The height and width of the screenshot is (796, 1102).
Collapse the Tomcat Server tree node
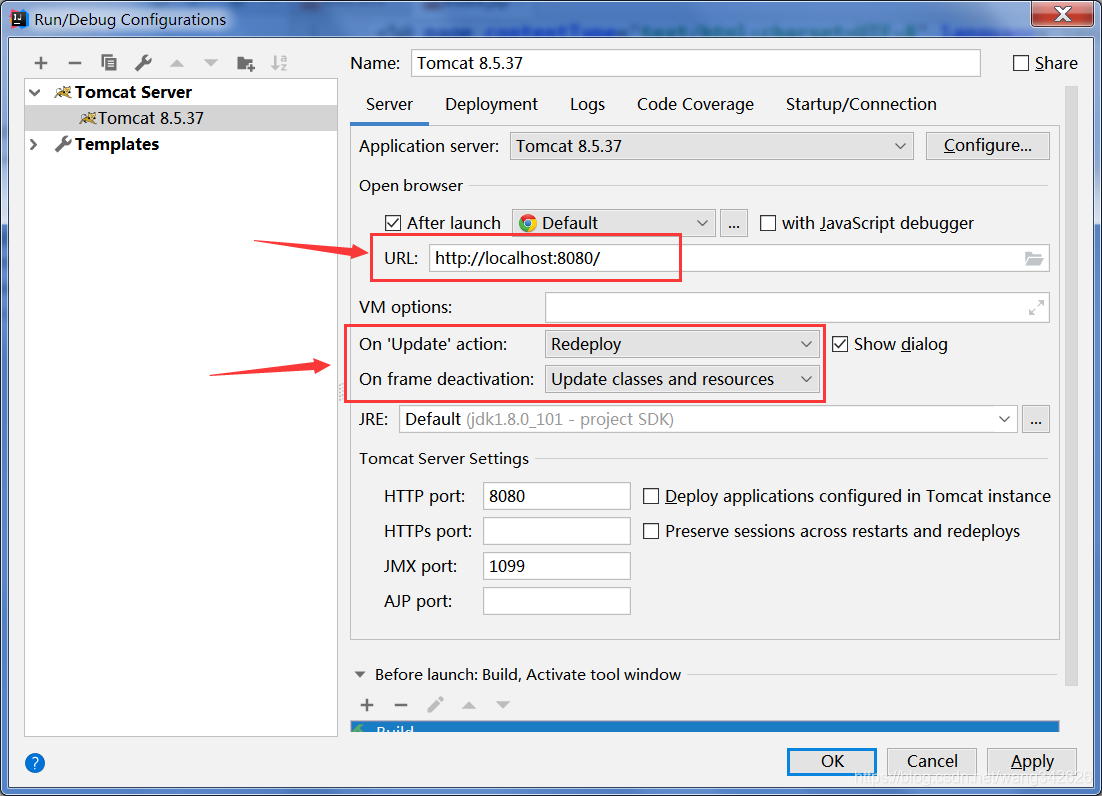click(34, 92)
